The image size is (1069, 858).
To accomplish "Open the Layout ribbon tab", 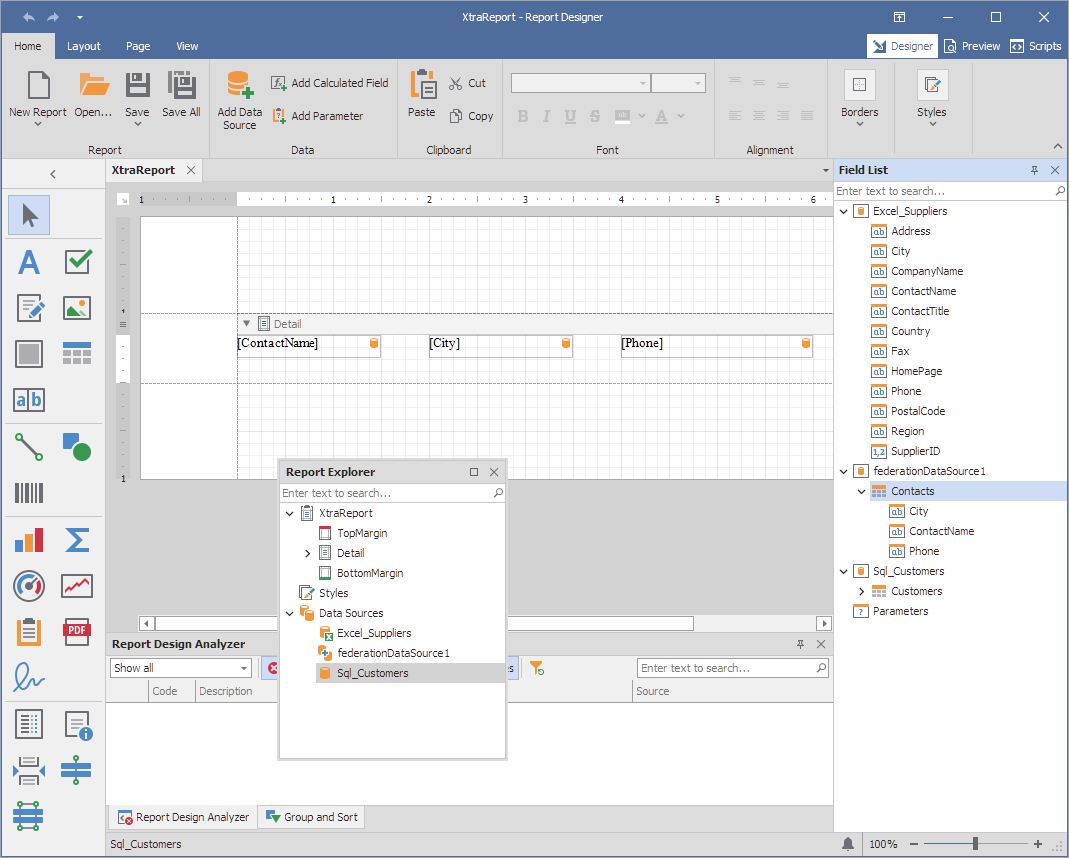I will (84, 46).
